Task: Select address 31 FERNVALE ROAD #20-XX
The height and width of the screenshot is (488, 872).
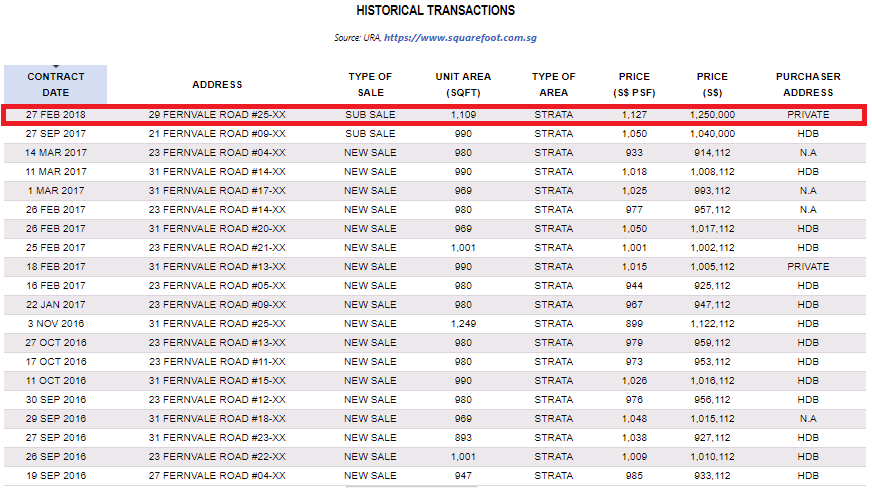Action: pos(217,228)
